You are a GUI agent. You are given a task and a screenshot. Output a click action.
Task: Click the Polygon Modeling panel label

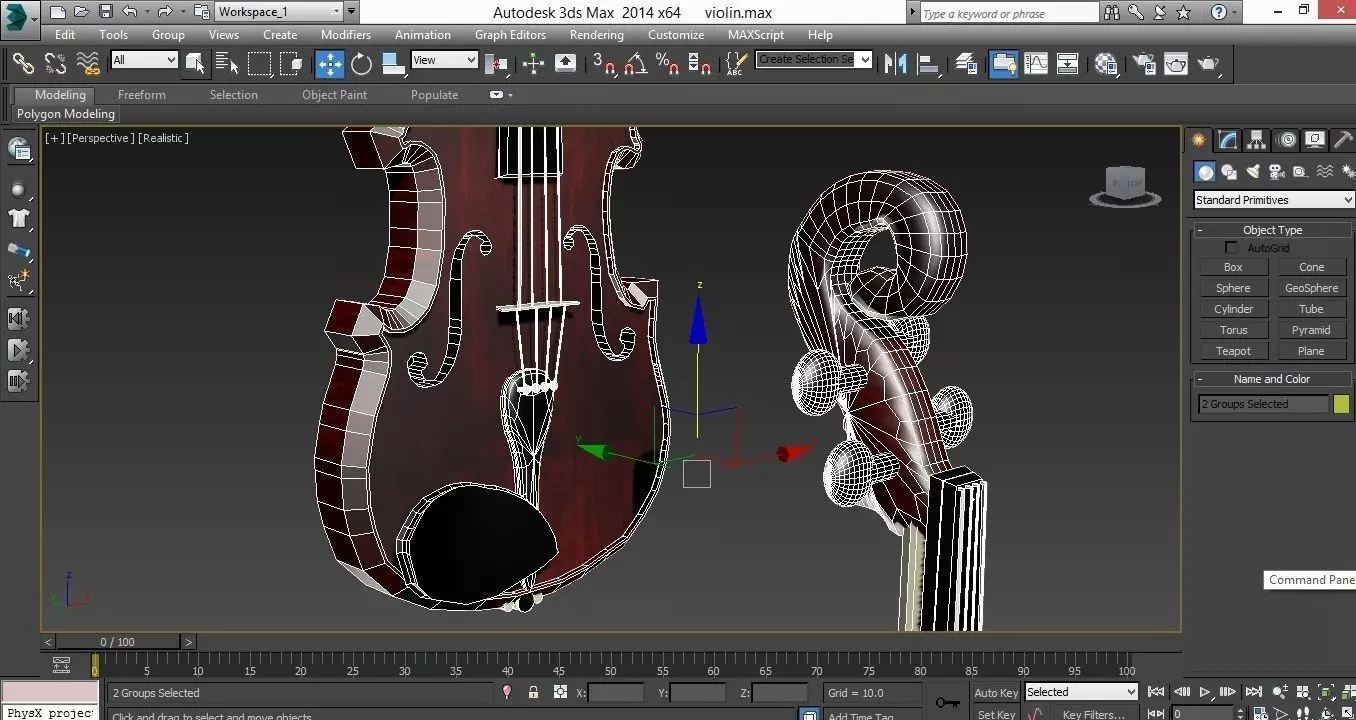[x=66, y=114]
